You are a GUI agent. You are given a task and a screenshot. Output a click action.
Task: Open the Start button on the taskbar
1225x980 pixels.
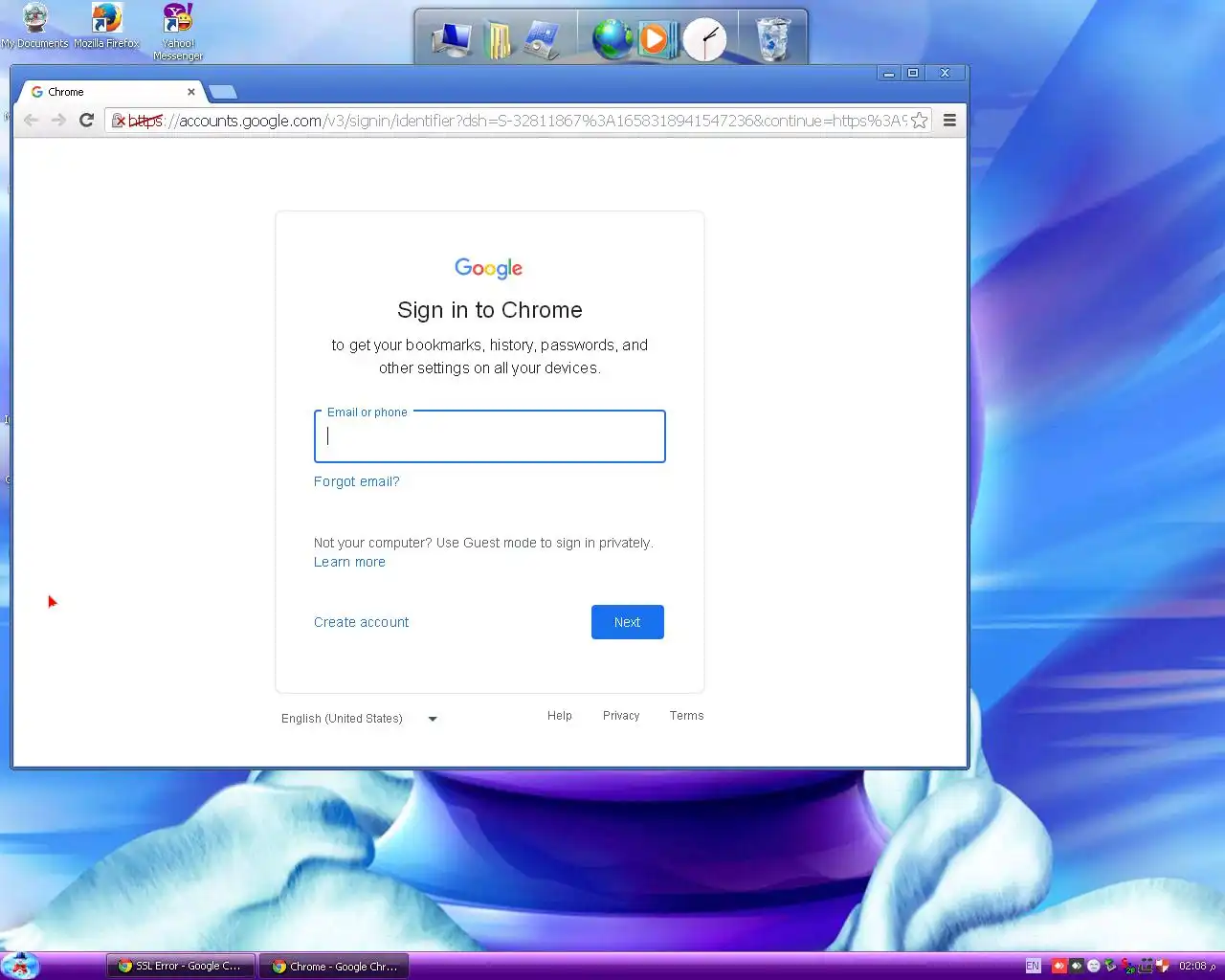[20, 966]
